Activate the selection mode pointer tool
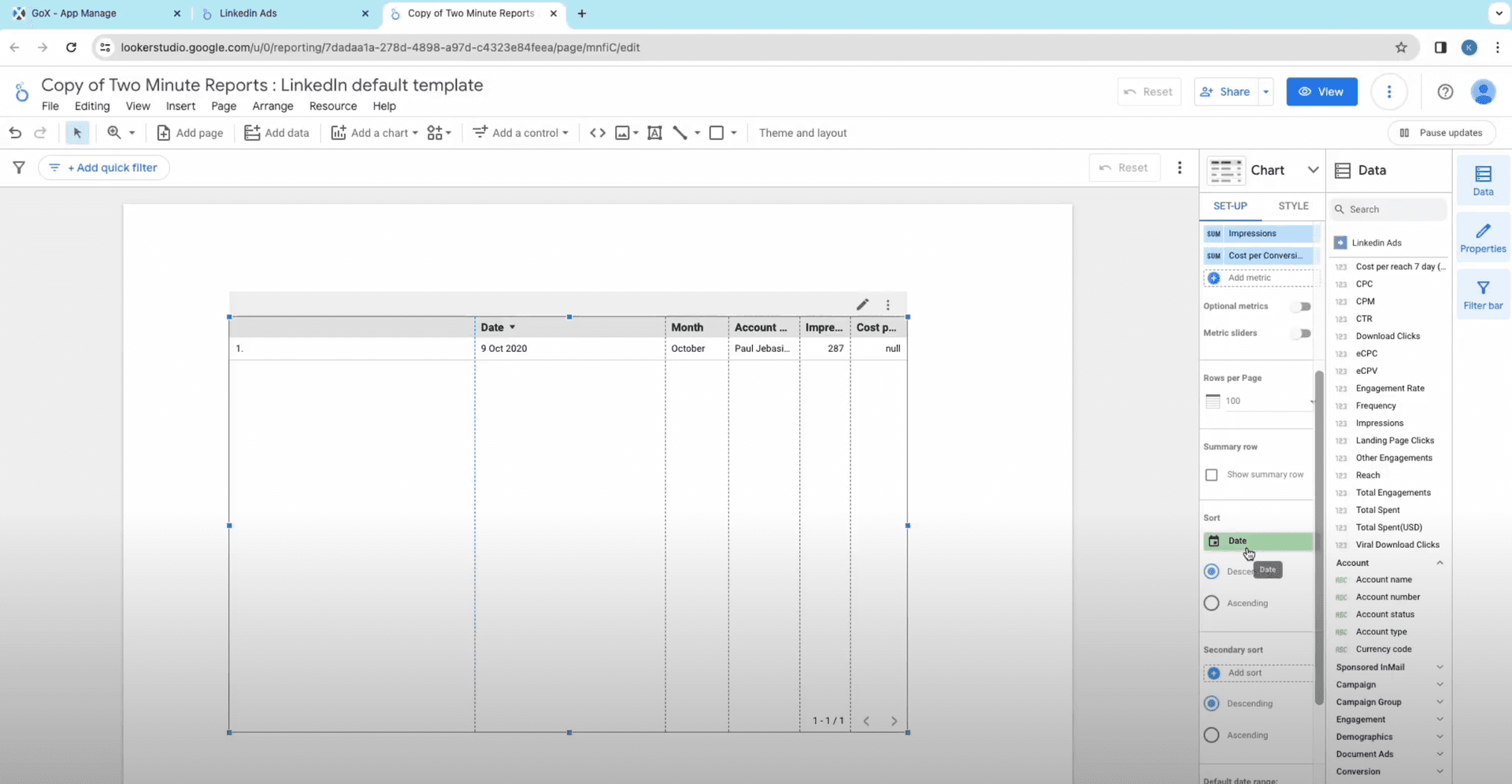This screenshot has height=784, width=1512. 77,133
